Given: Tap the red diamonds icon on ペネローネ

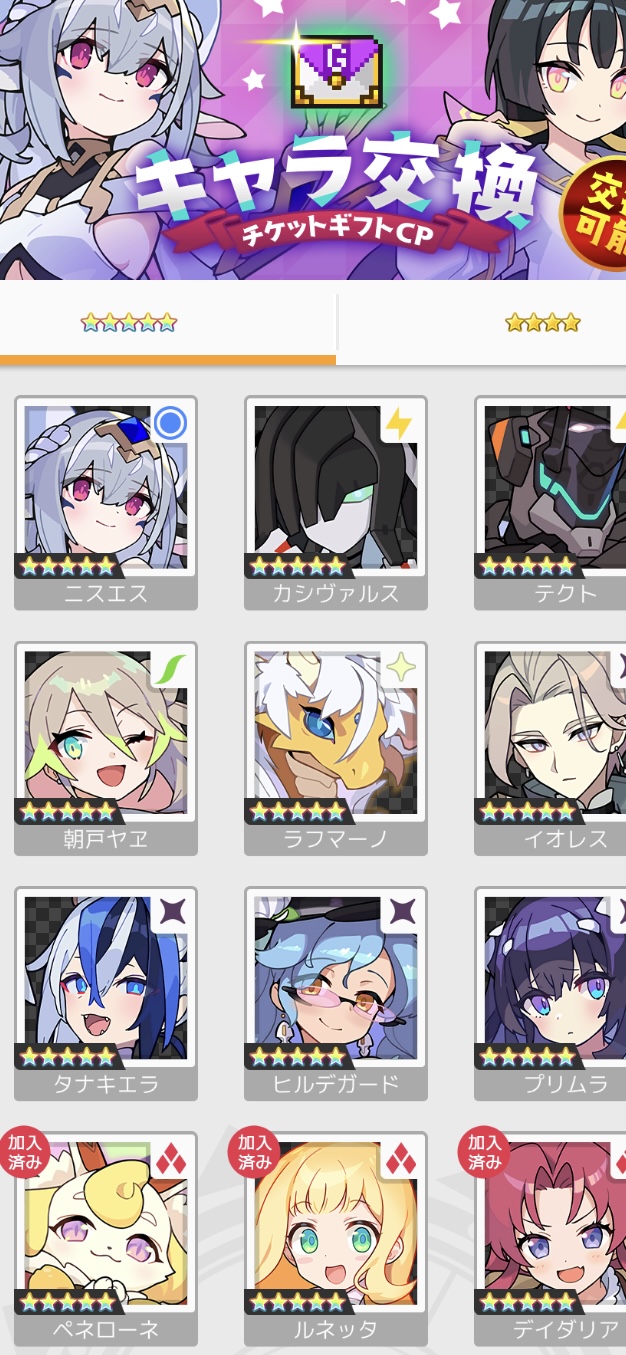Looking at the screenshot, I should tap(171, 1158).
